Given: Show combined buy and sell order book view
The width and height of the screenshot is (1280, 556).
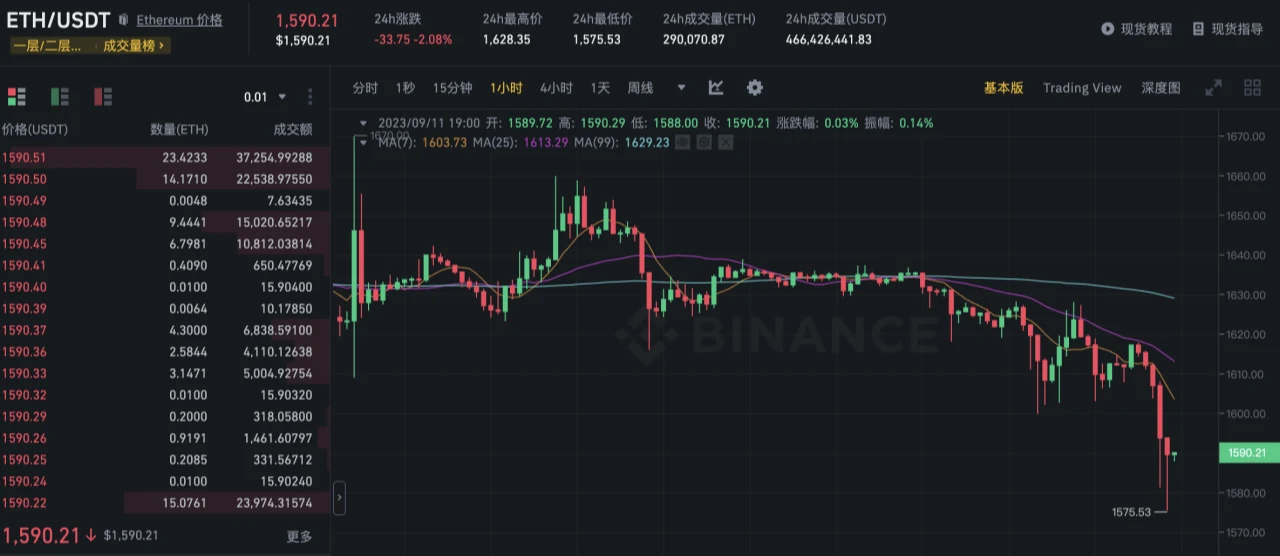Looking at the screenshot, I should click(x=16, y=96).
